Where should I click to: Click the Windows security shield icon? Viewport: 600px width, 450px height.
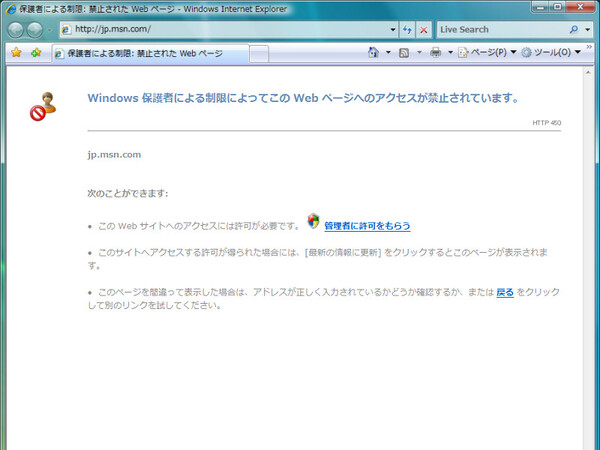click(x=313, y=221)
